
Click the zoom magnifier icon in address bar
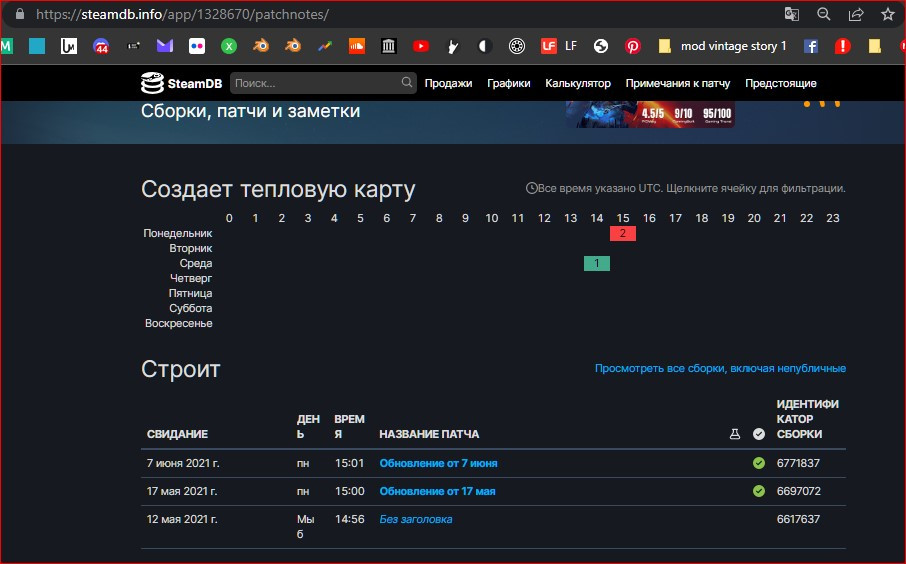824,15
